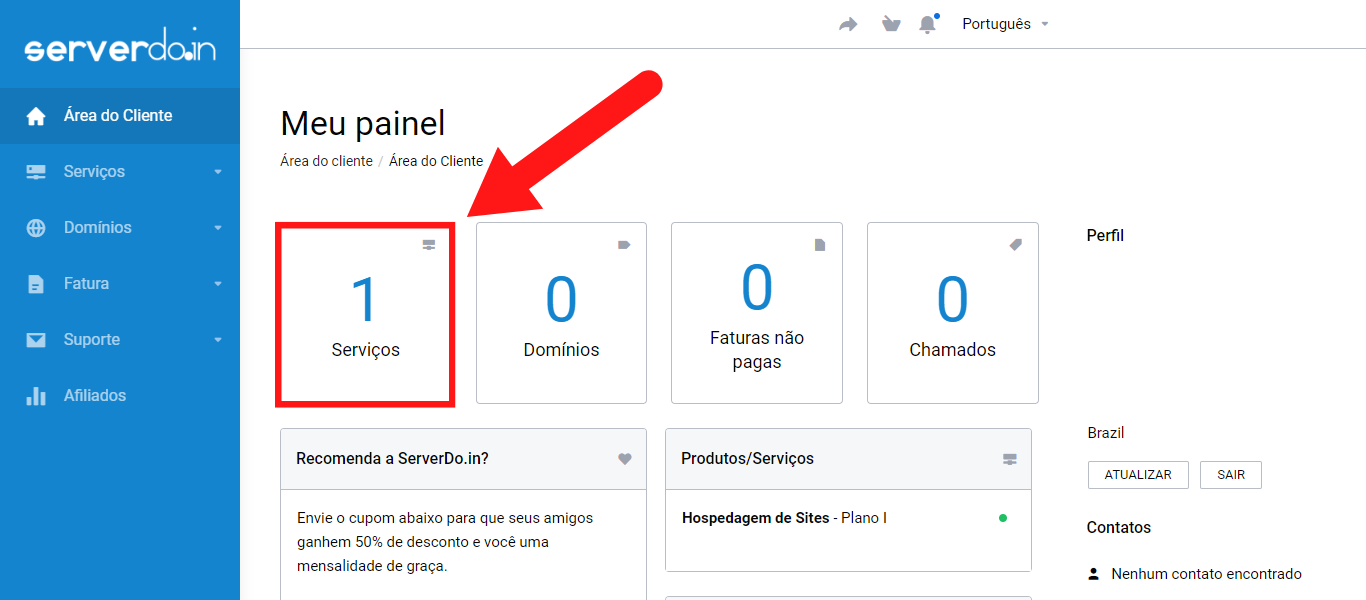The width and height of the screenshot is (1366, 600).
Task: Click the SAIR button
Action: click(x=1230, y=475)
